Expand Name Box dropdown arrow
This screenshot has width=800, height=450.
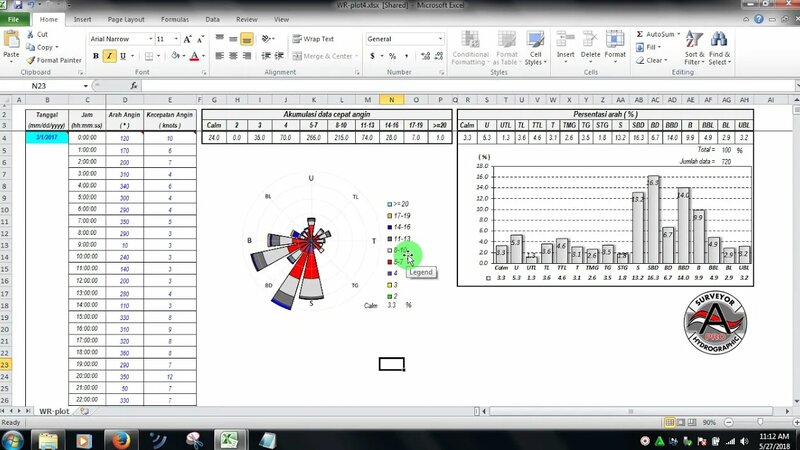(85, 86)
